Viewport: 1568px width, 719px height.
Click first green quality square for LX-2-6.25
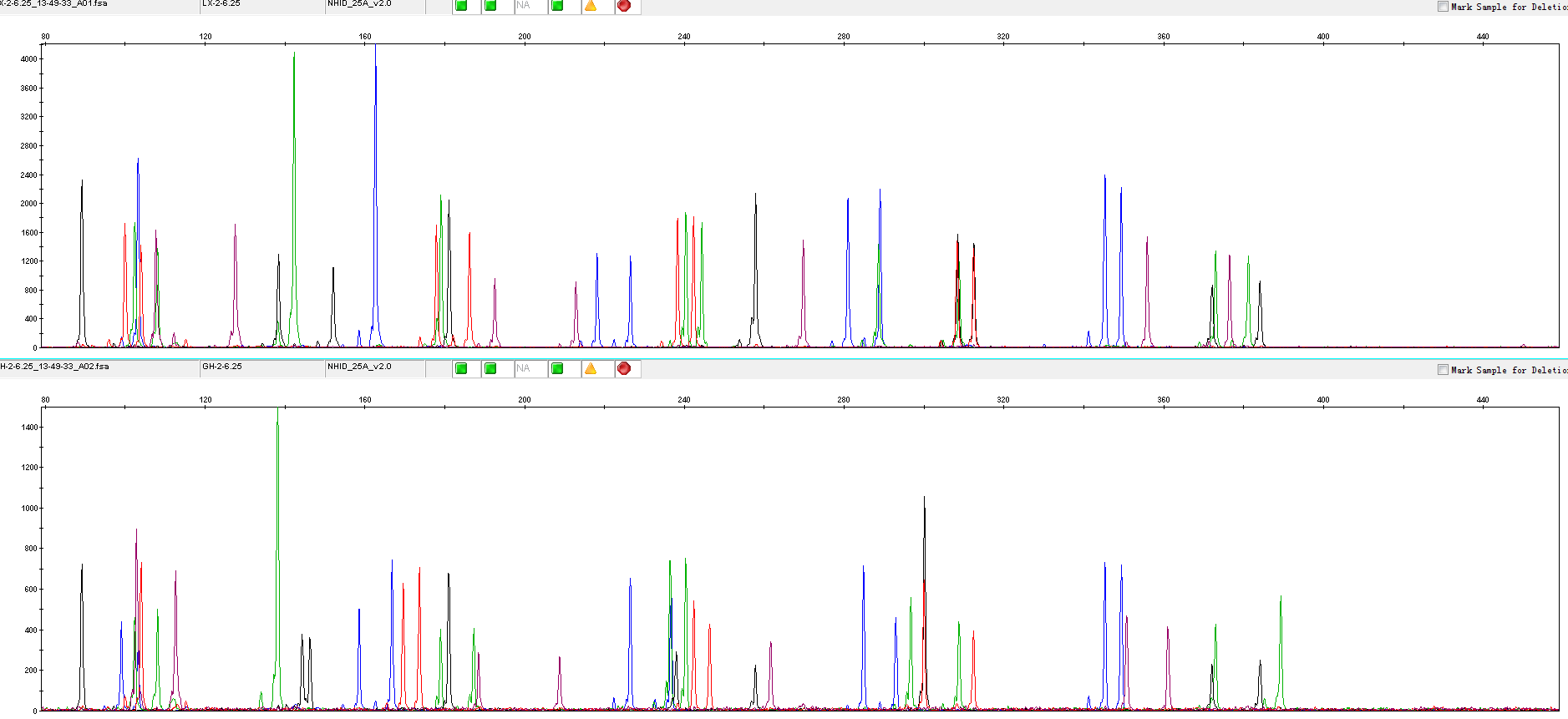click(461, 6)
